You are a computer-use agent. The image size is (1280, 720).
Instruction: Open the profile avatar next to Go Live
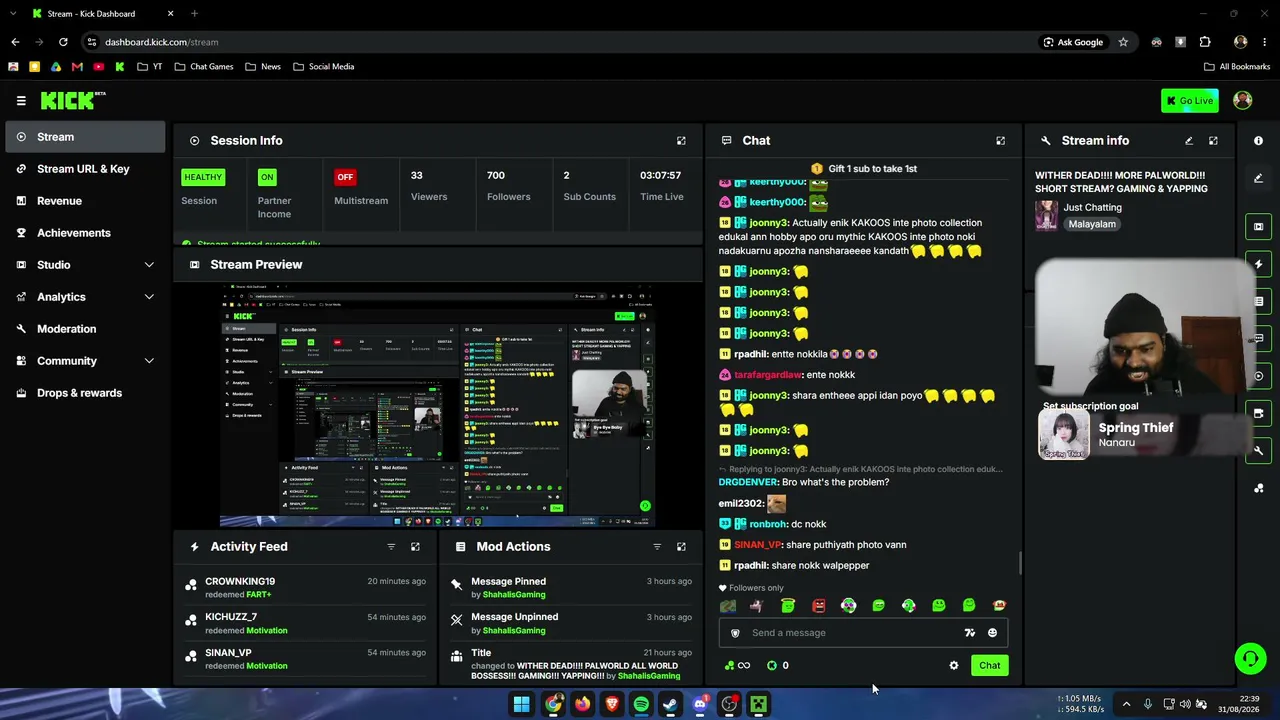pyautogui.click(x=1243, y=100)
